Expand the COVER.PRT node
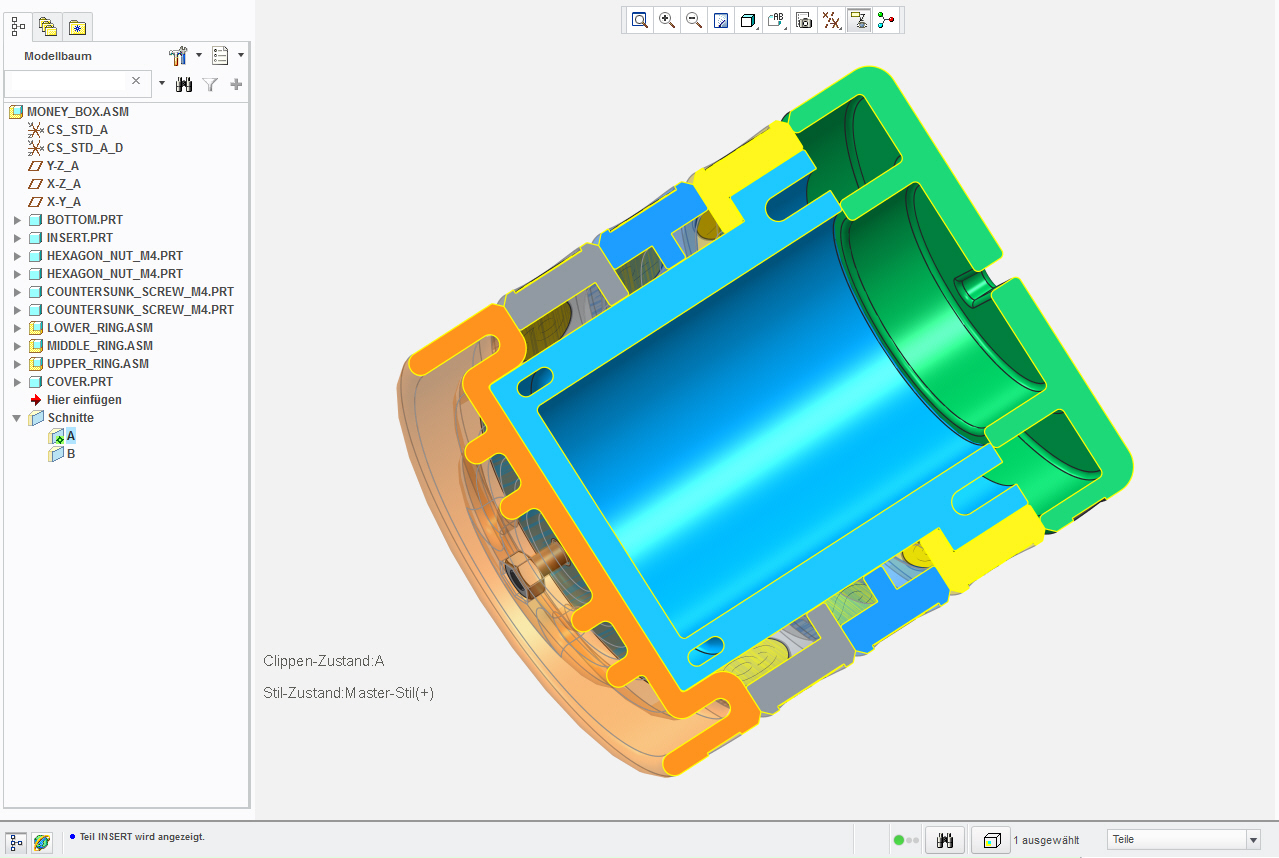The height and width of the screenshot is (858, 1279). tap(17, 382)
